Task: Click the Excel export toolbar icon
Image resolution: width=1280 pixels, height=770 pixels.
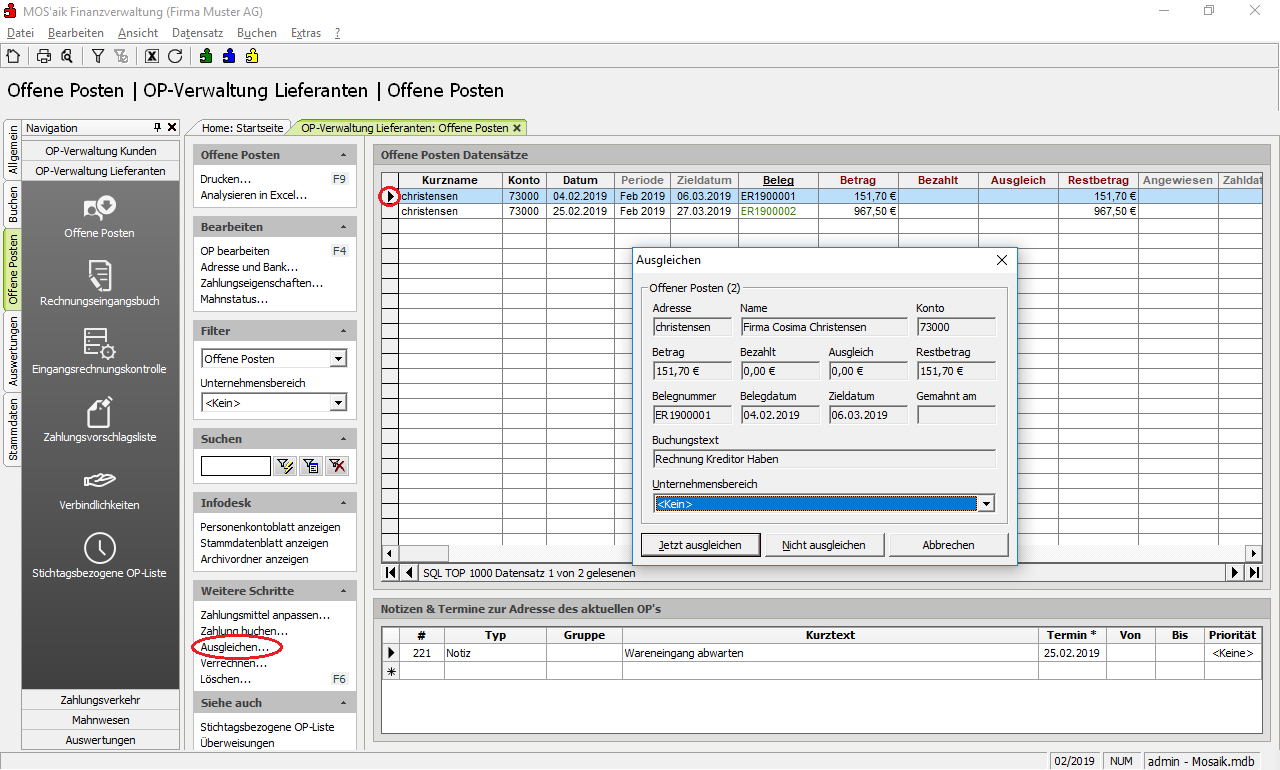Action: 152,56
